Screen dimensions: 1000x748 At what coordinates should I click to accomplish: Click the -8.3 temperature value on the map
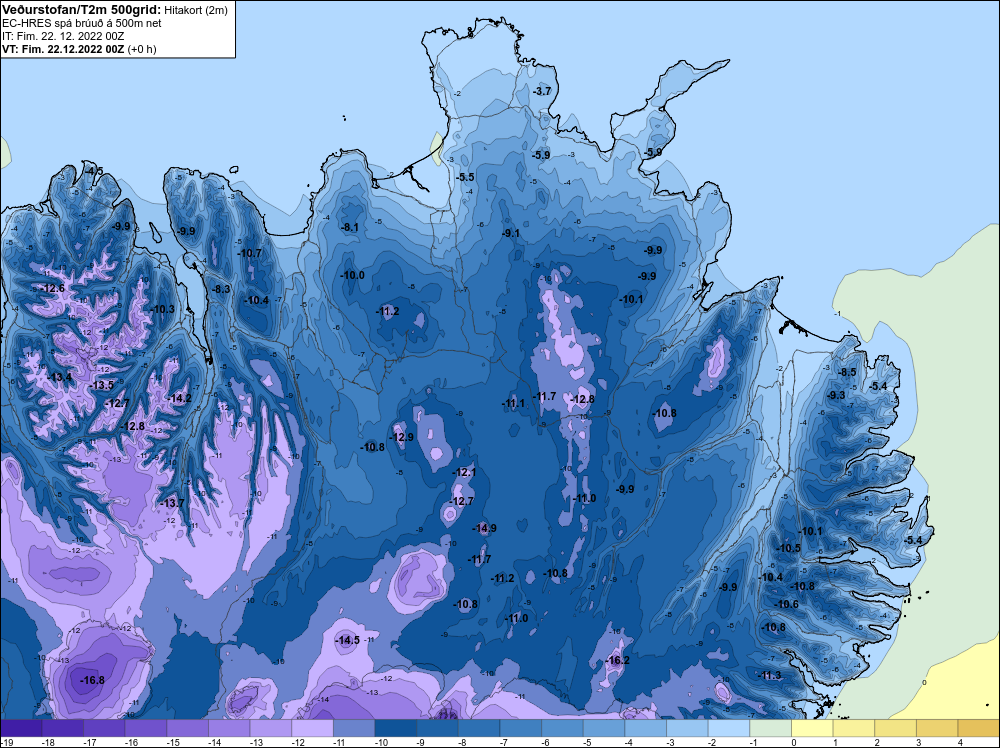221,289
